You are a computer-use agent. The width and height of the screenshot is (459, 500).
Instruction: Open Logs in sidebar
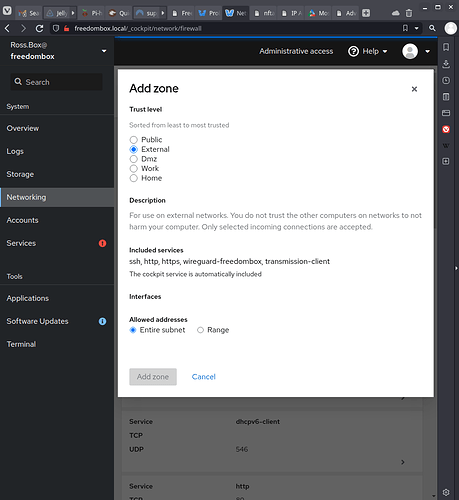tap(57, 151)
